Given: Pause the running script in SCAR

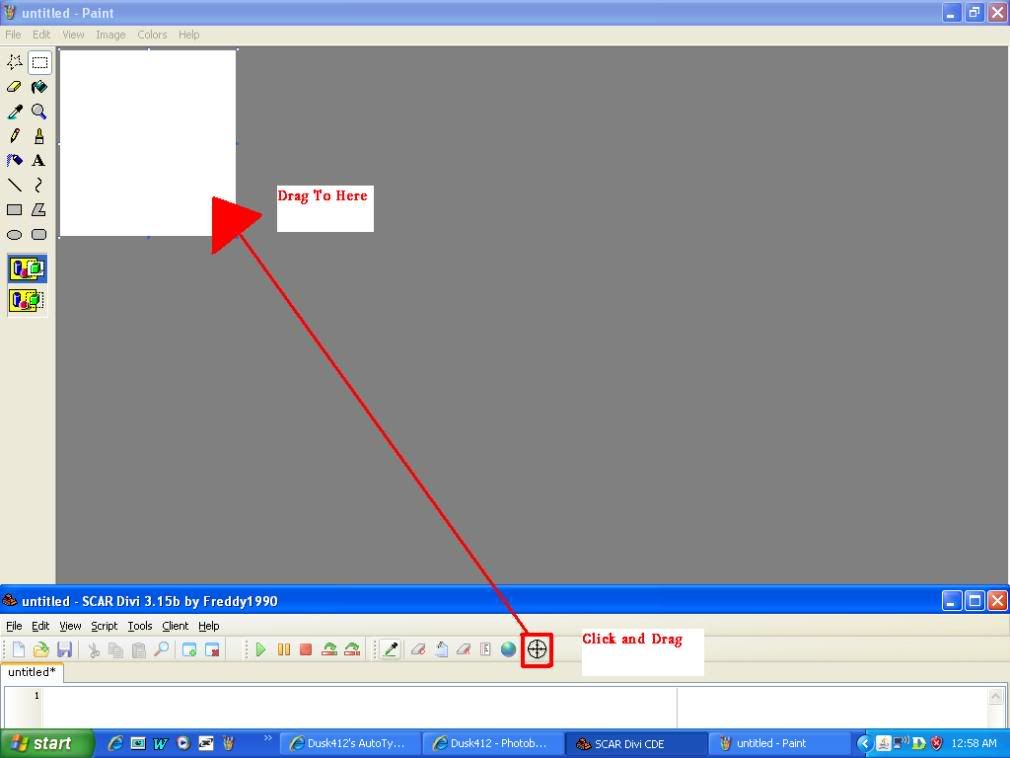Looking at the screenshot, I should tap(284, 650).
